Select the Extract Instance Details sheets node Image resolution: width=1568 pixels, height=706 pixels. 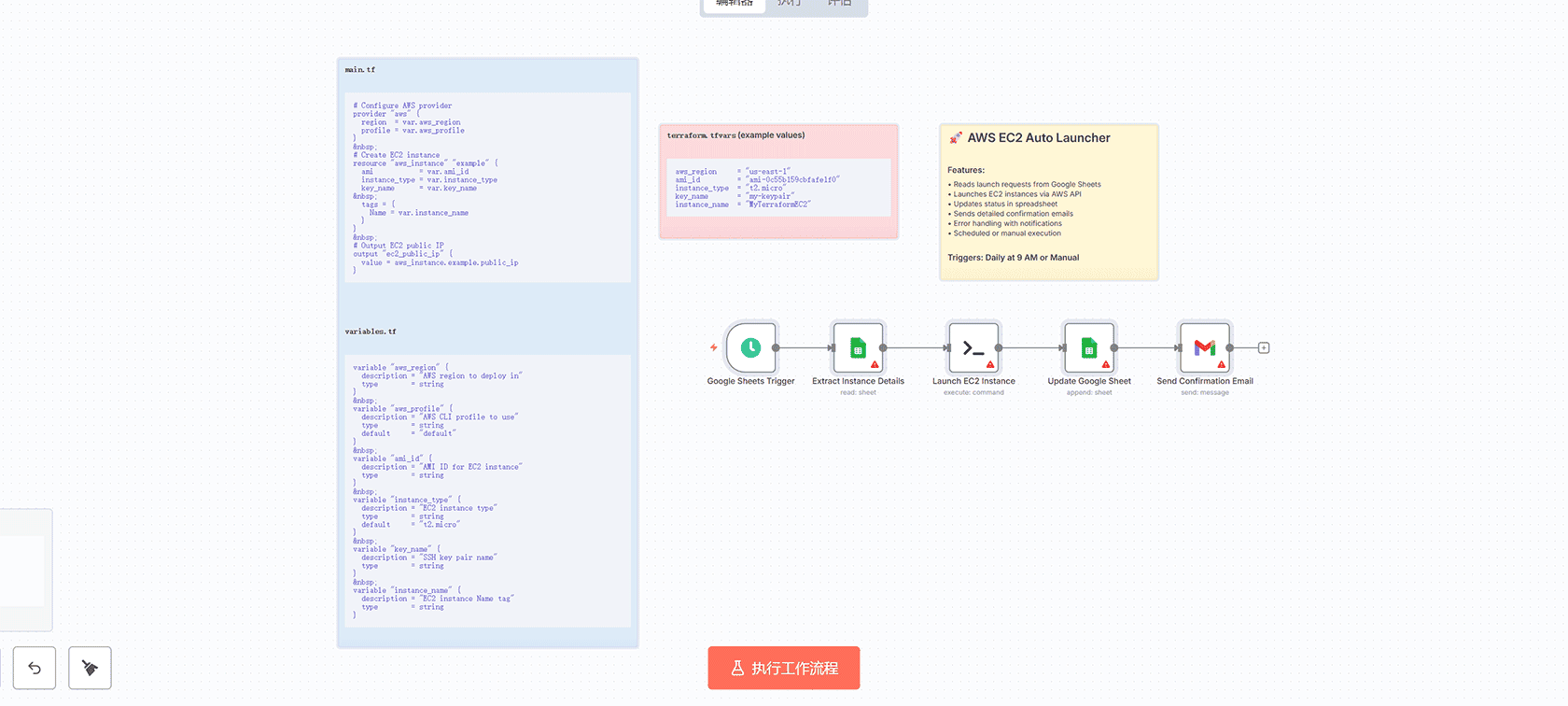pos(858,348)
